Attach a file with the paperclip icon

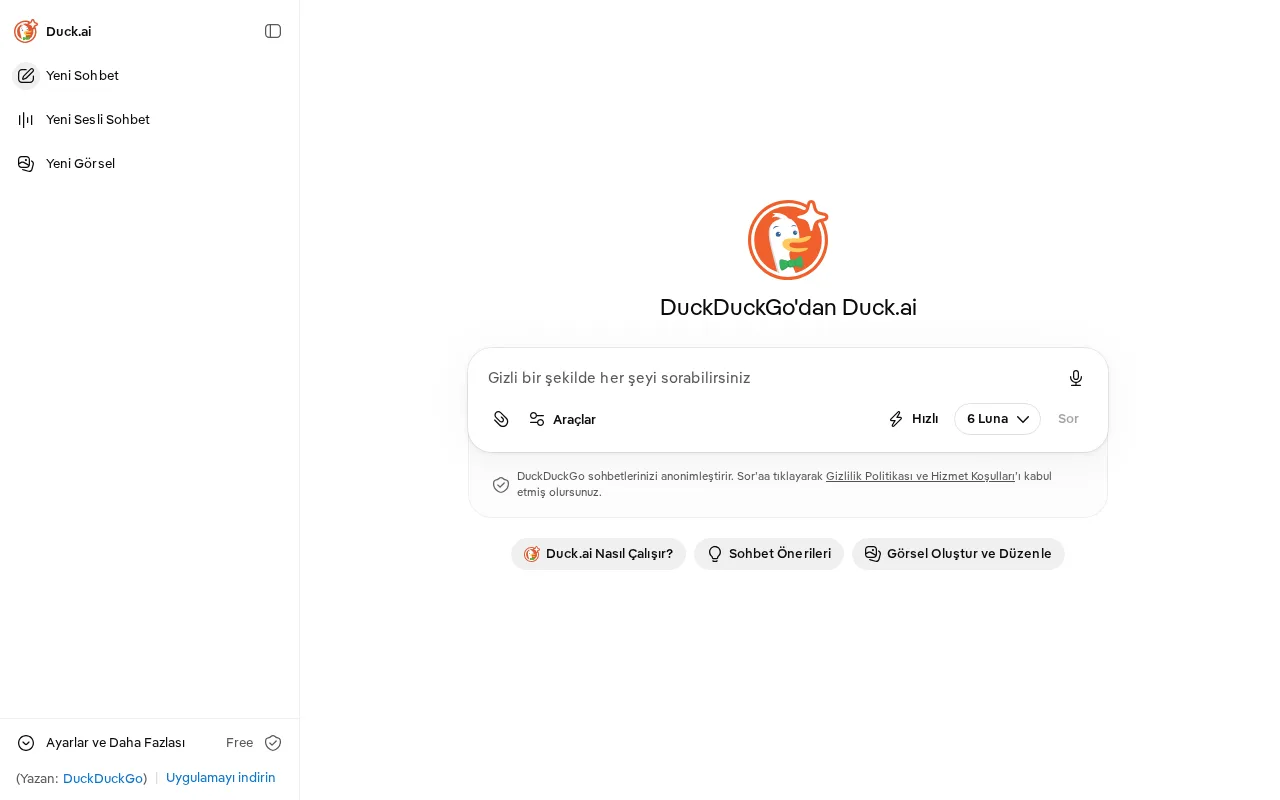501,419
